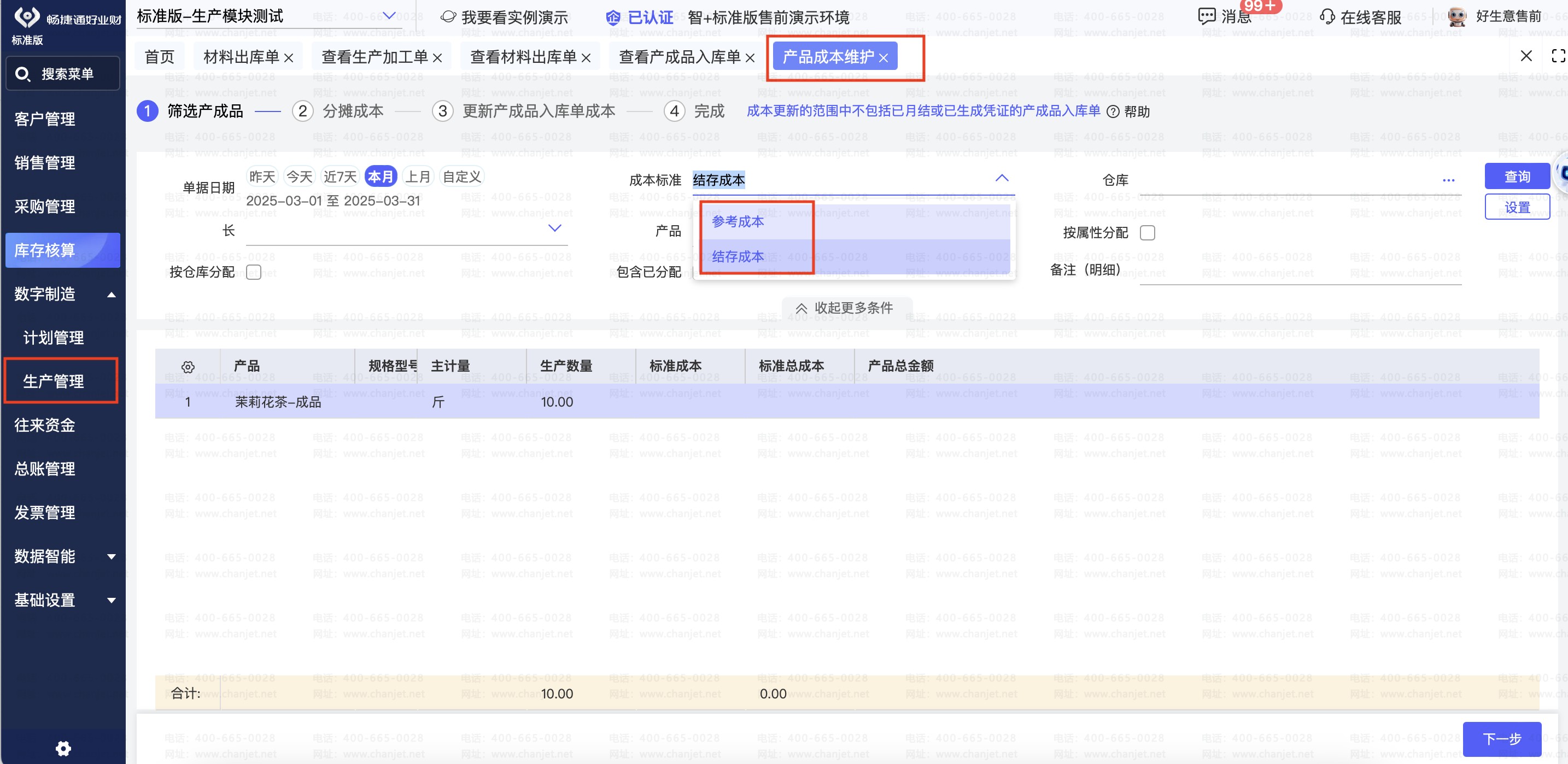Open 客户管理 in the sidebar
Viewport: 1568px width, 764px height.
click(44, 119)
